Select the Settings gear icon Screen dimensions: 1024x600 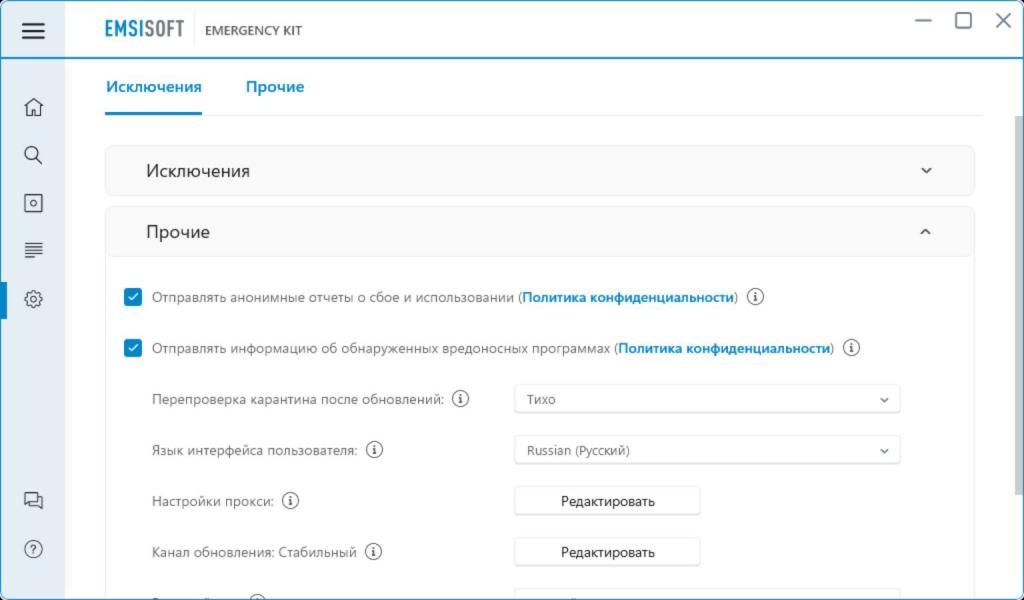[33, 299]
